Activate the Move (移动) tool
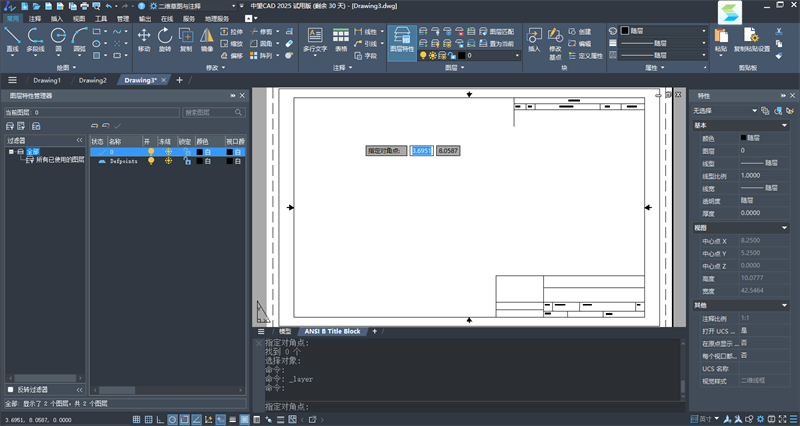The width and height of the screenshot is (800, 426). click(x=144, y=39)
